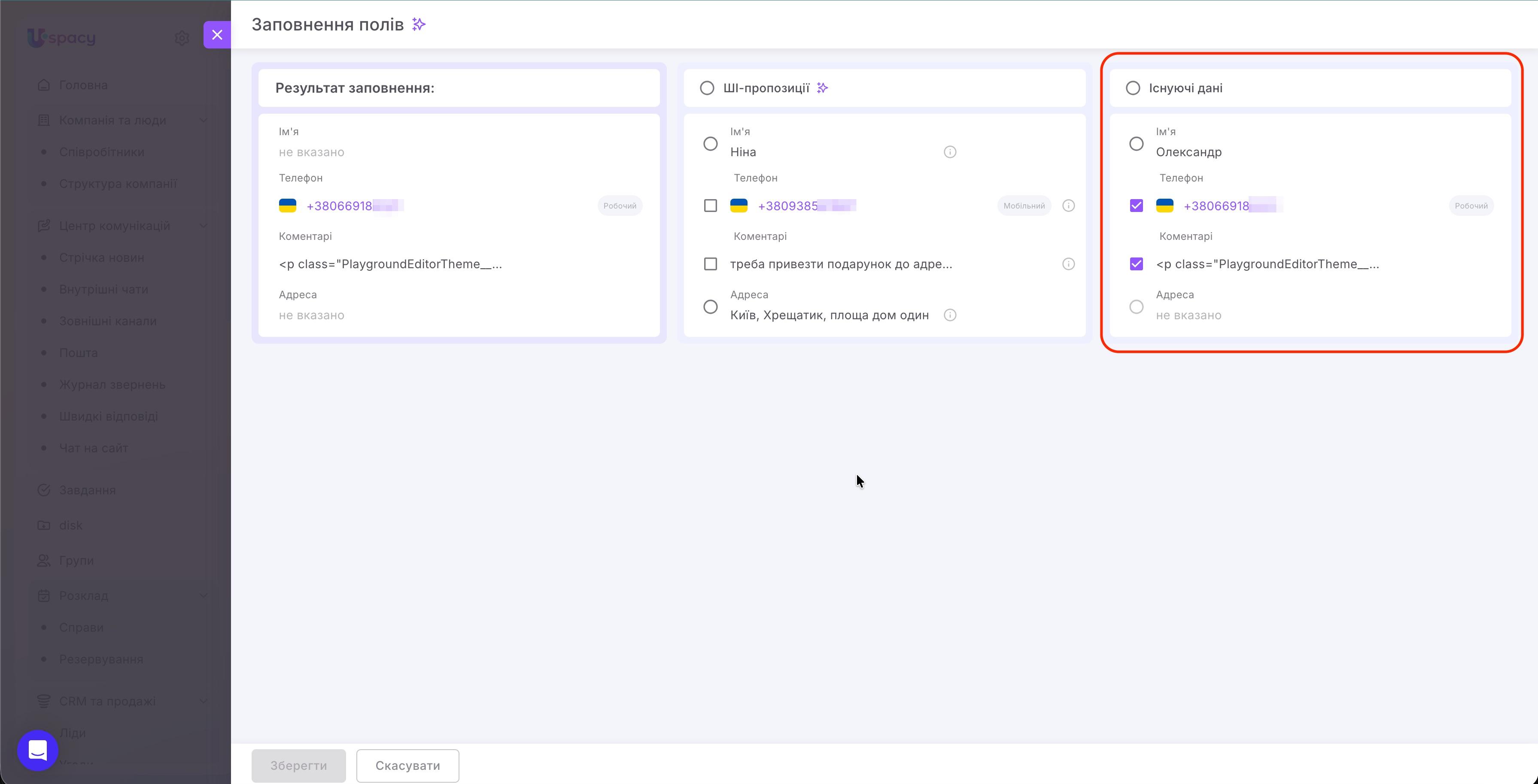This screenshot has width=1538, height=784.
Task: Open the support chat bubble icon
Action: 38,750
